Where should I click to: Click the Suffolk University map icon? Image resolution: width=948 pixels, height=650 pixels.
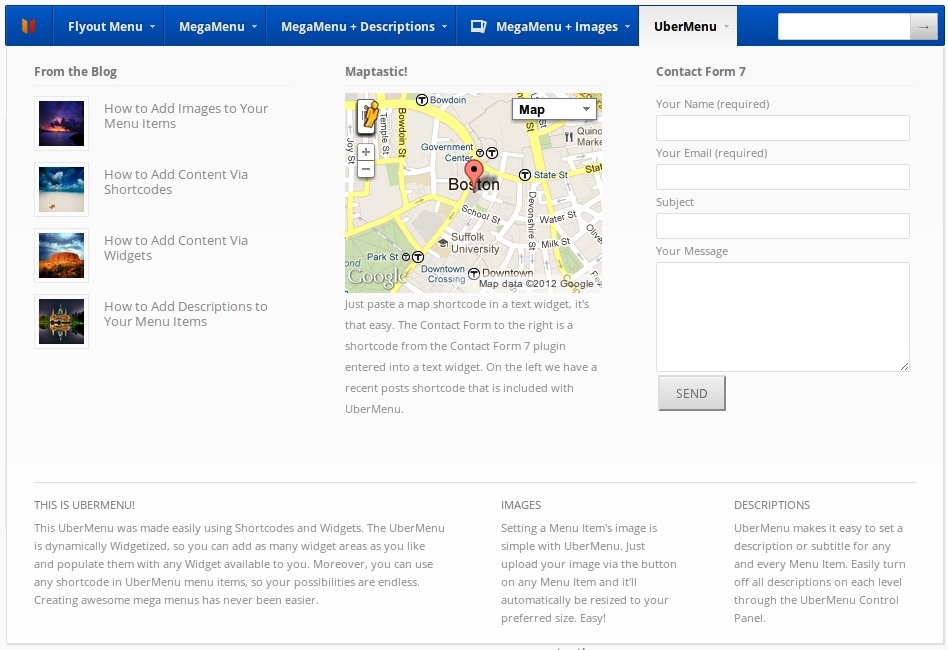pyautogui.click(x=443, y=243)
